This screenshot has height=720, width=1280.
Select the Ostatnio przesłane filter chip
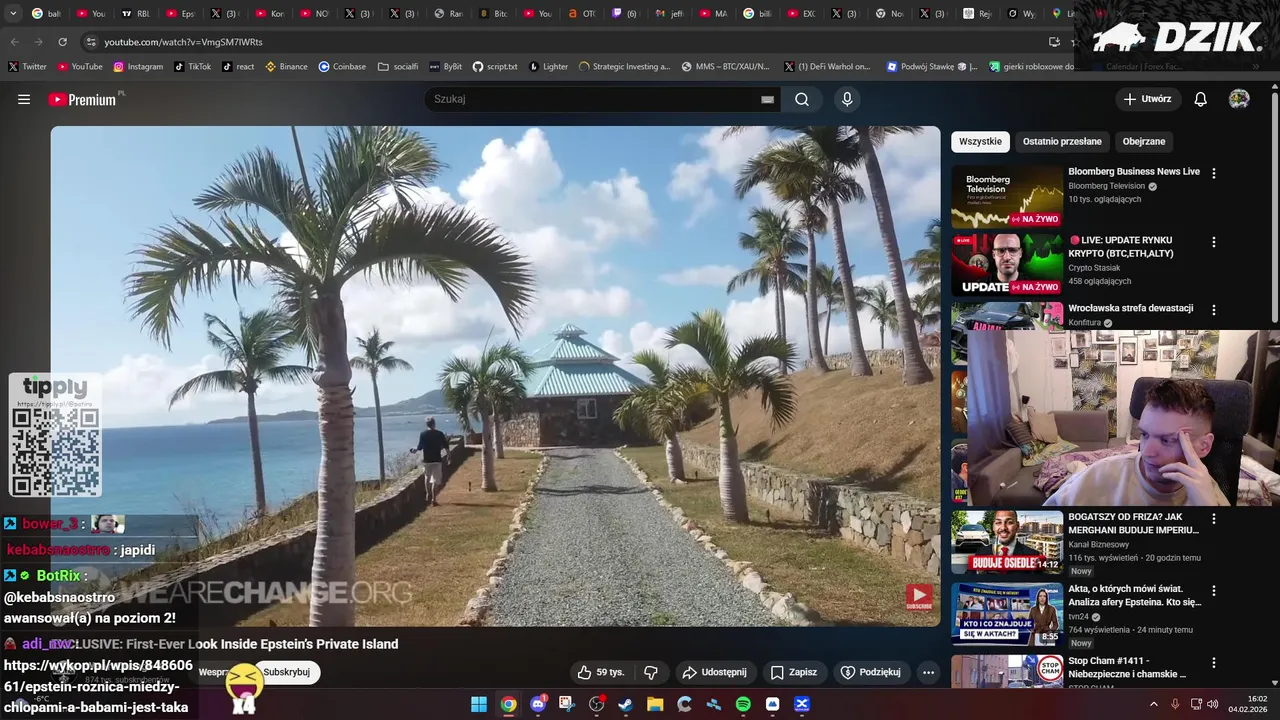click(1062, 141)
